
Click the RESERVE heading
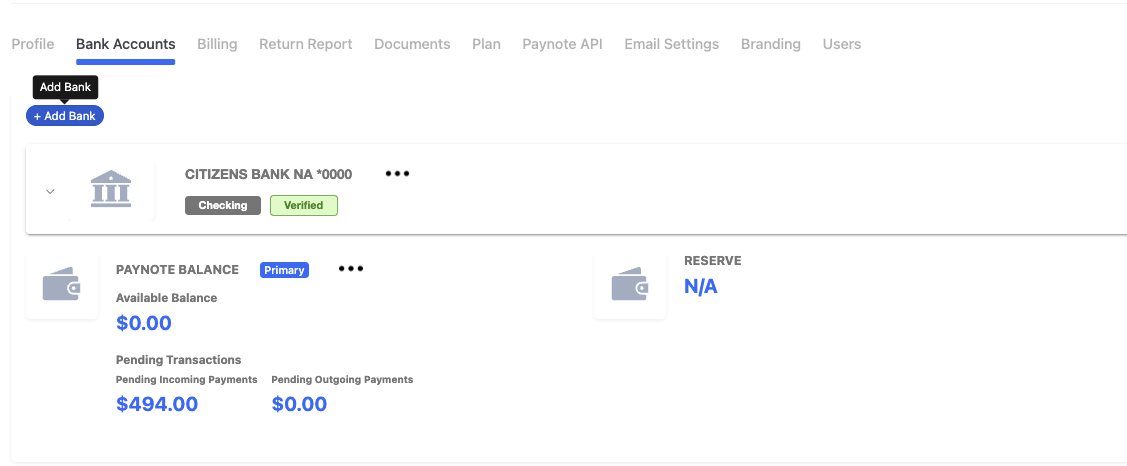(712, 261)
